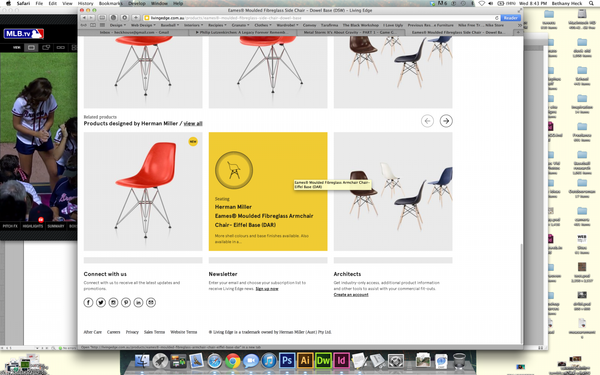600x375 pixels.
Task: Open the Privacy footer link
Action: click(x=132, y=332)
